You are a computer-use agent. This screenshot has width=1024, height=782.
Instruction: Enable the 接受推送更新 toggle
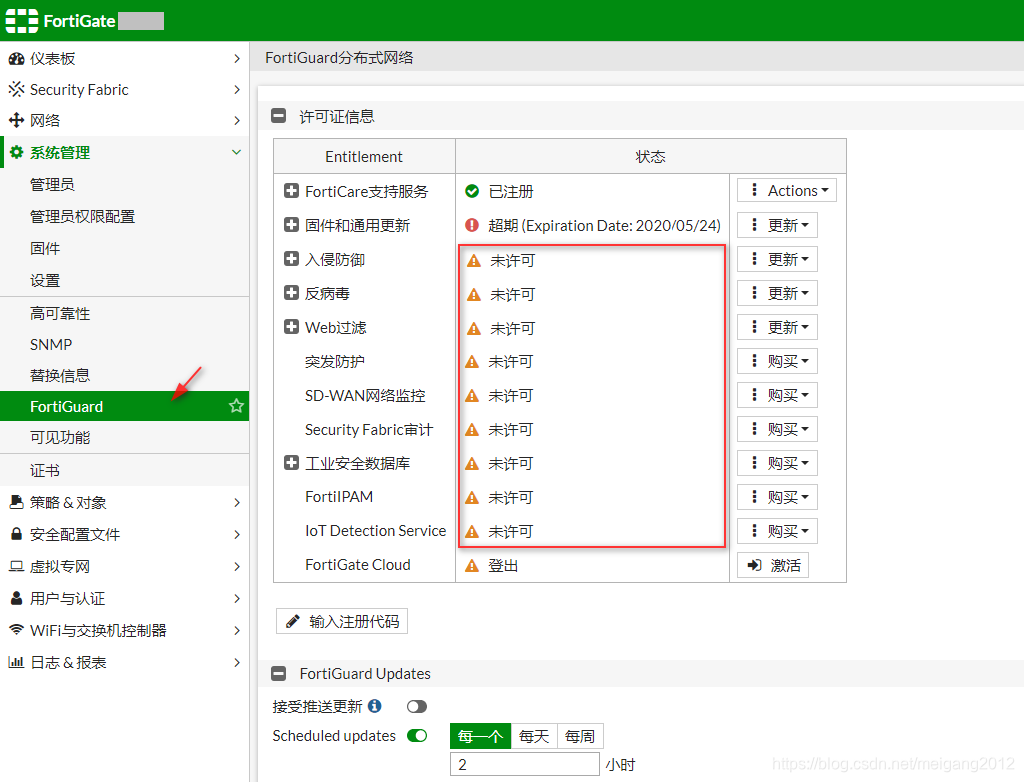coord(417,706)
